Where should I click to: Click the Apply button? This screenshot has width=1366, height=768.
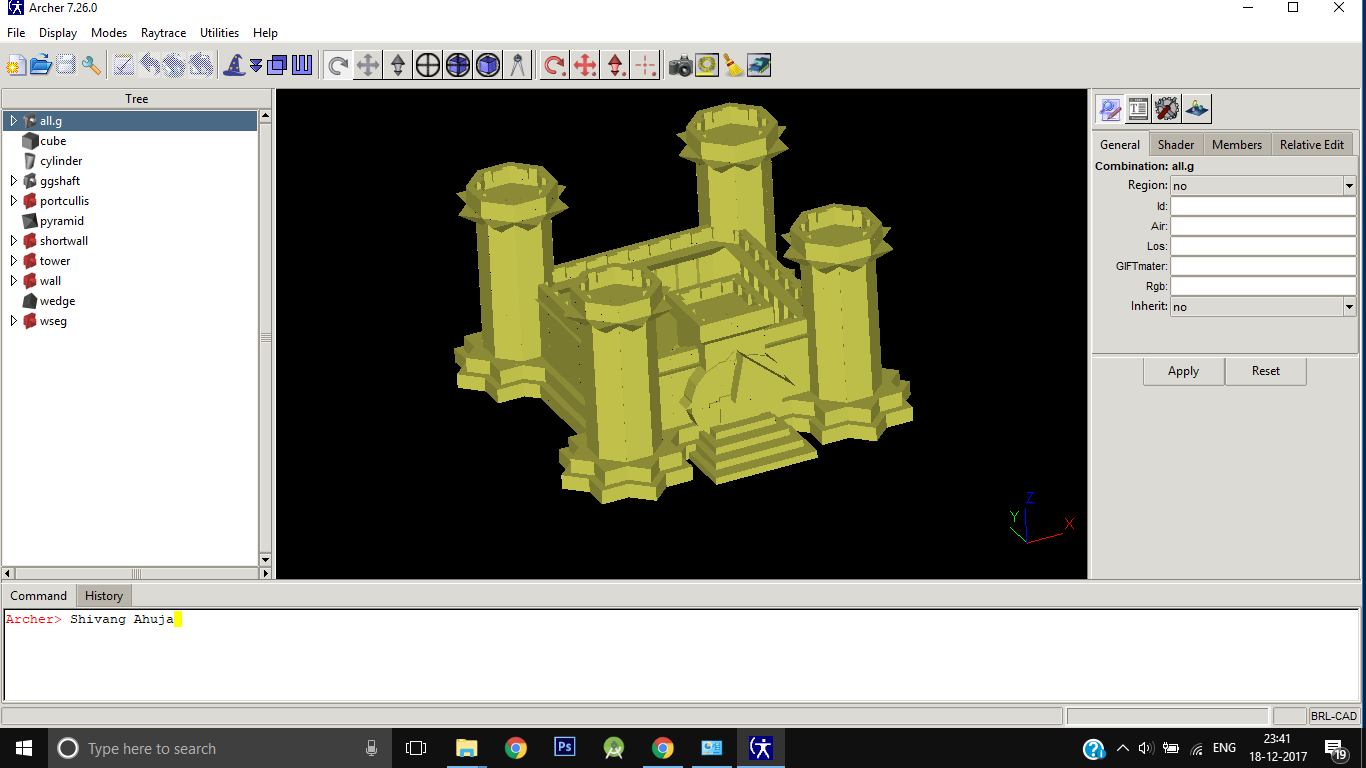(1183, 371)
